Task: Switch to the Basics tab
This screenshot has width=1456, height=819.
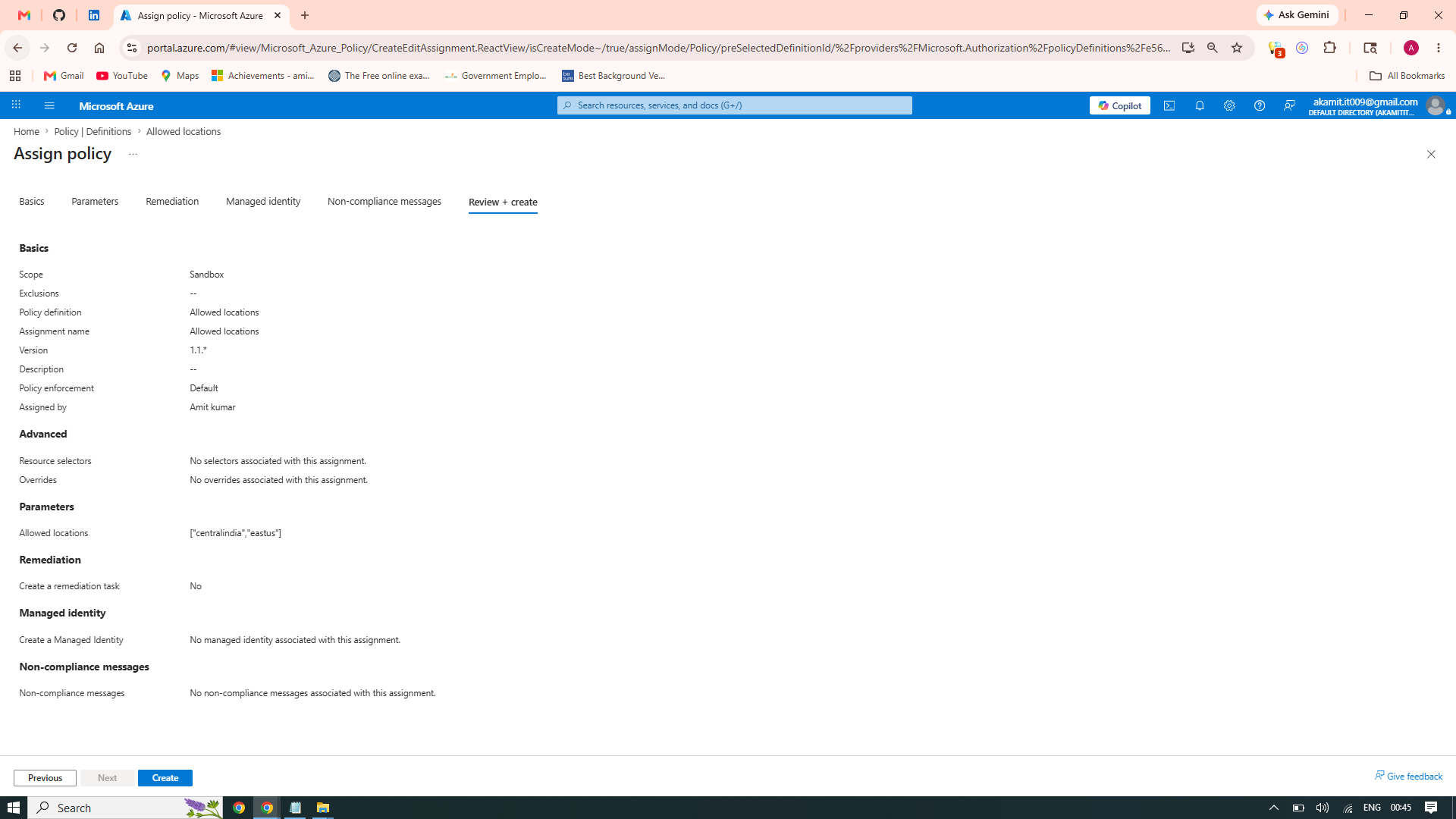Action: [x=32, y=201]
